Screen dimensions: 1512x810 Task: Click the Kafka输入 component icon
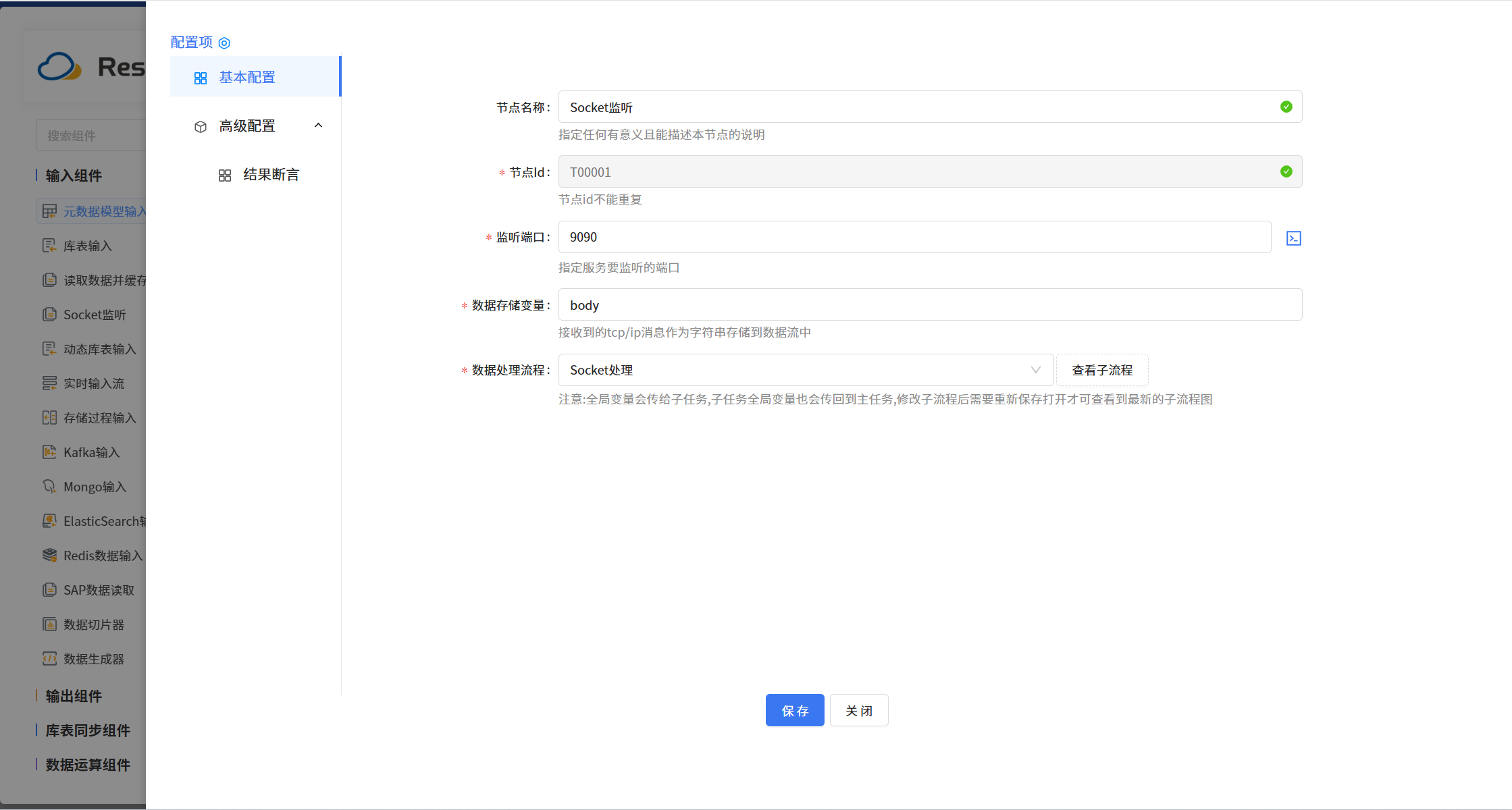[49, 452]
